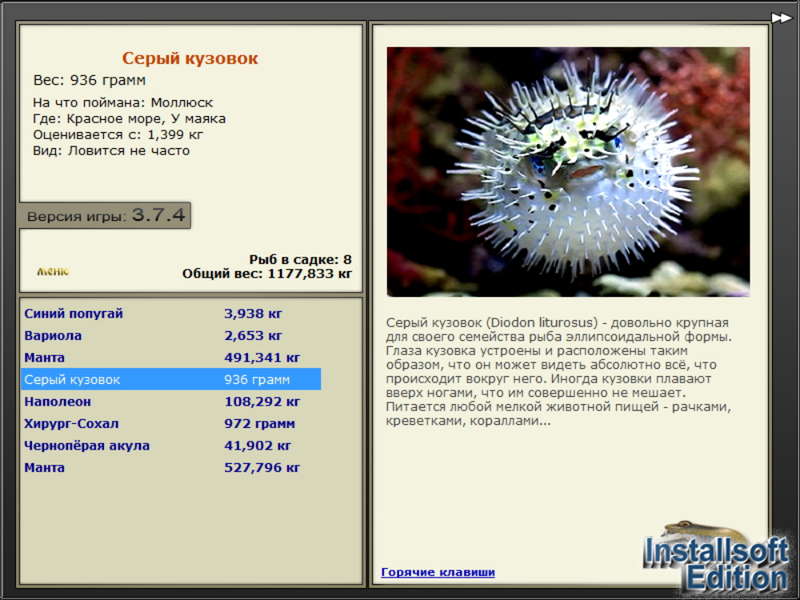Click the 972 грамм weight value
800x600 pixels.
tap(259, 423)
